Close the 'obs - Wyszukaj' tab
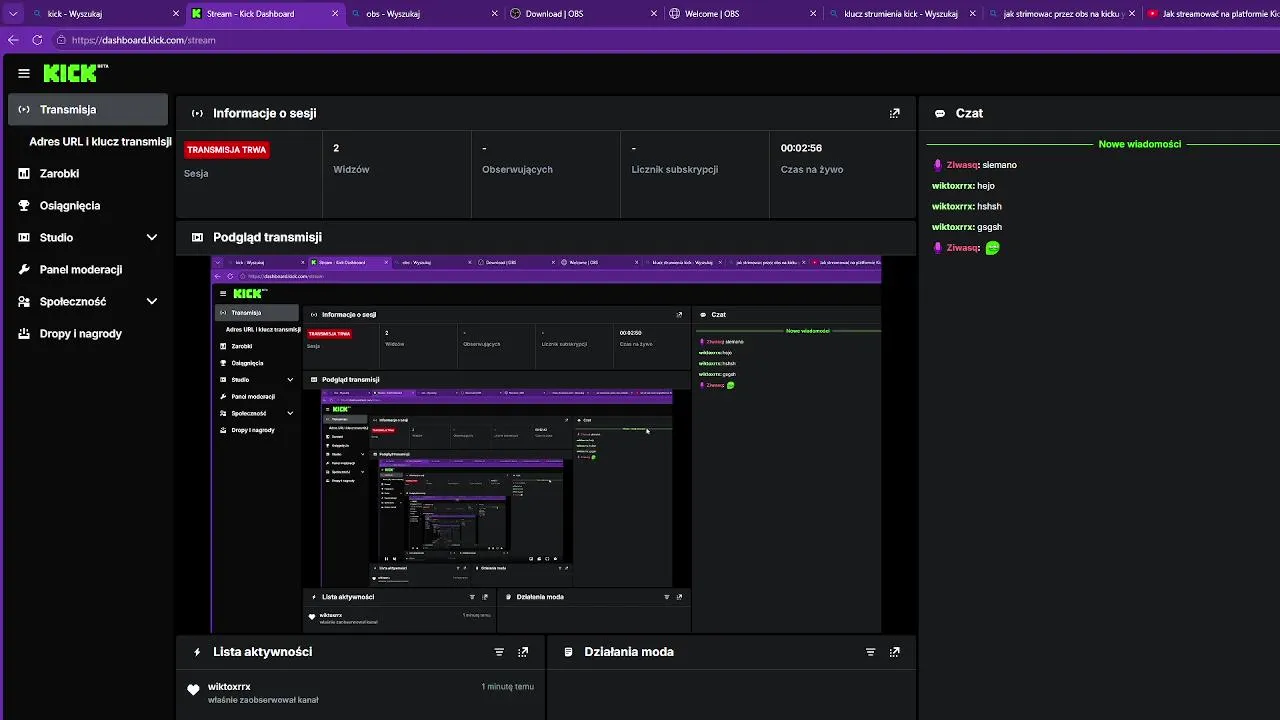This screenshot has width=1280, height=720. pyautogui.click(x=495, y=14)
